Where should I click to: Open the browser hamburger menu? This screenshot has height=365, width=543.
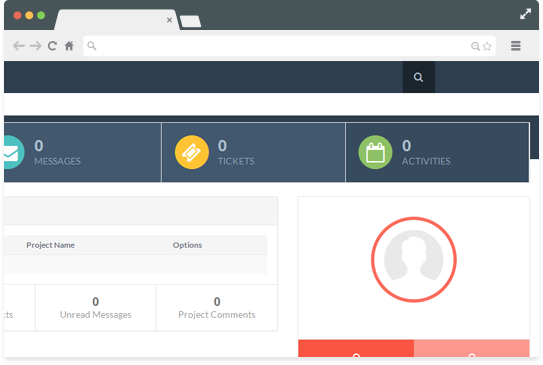516,46
